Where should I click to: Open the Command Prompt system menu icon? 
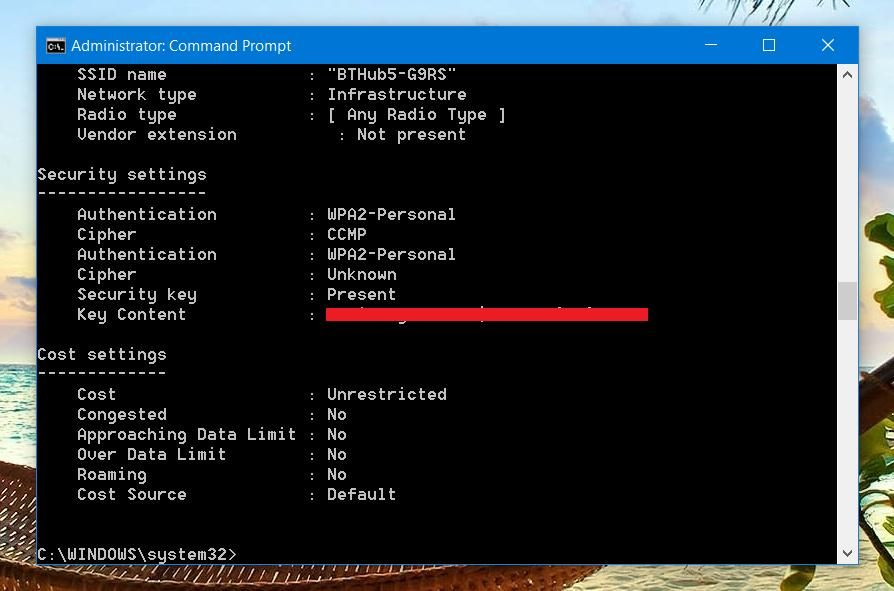(x=56, y=46)
